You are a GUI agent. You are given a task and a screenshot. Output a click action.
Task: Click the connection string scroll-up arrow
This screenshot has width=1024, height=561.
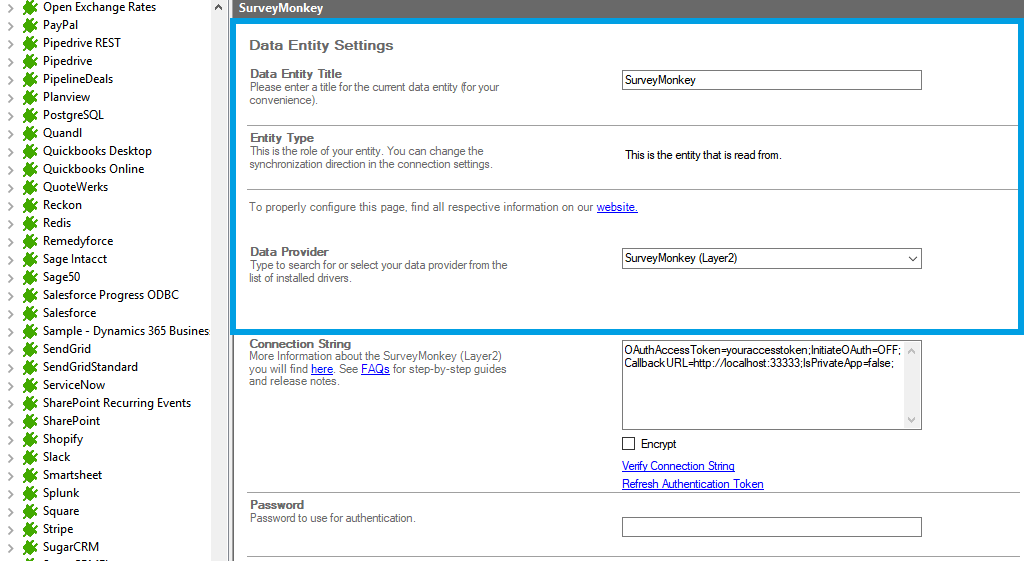pos(912,351)
